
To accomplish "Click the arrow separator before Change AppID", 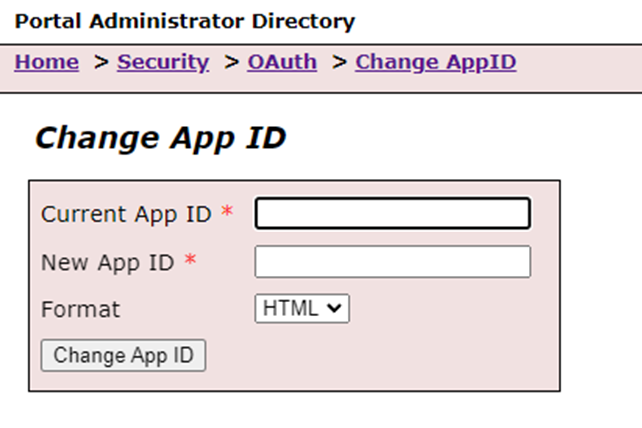I will 339,62.
